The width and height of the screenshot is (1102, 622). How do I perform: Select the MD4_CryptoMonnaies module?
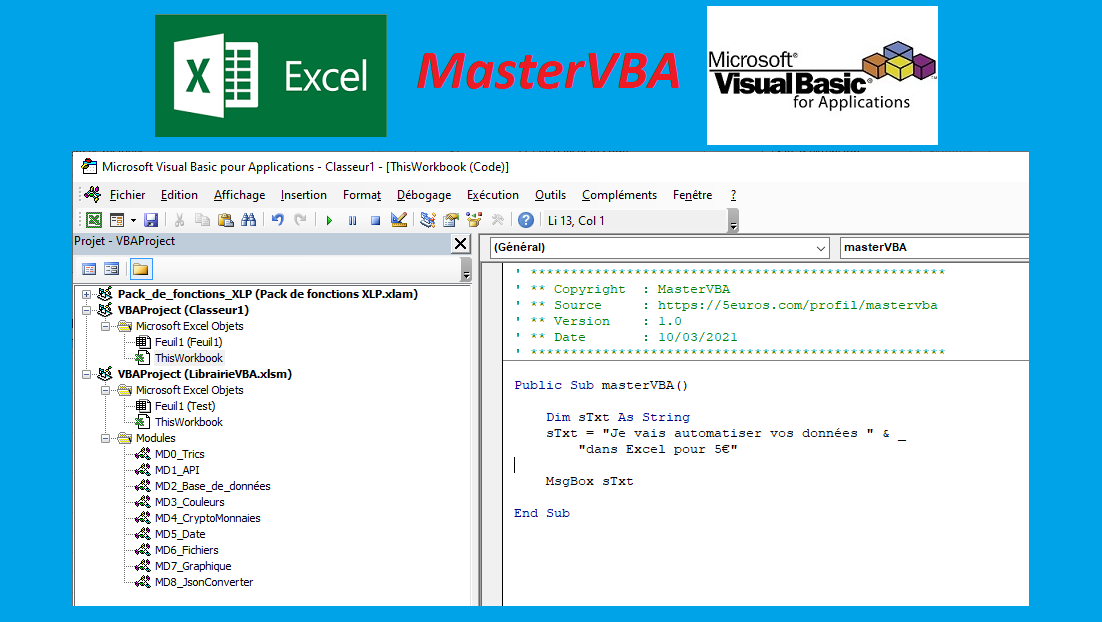coord(207,519)
